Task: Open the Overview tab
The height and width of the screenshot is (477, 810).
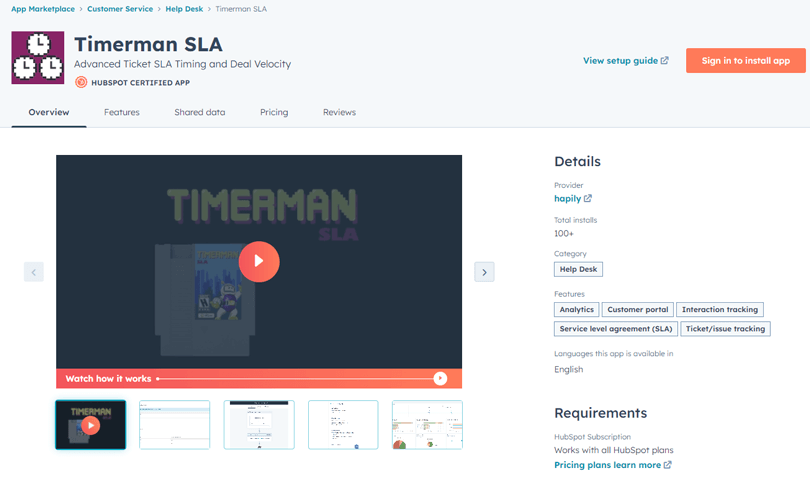Action: [49, 112]
